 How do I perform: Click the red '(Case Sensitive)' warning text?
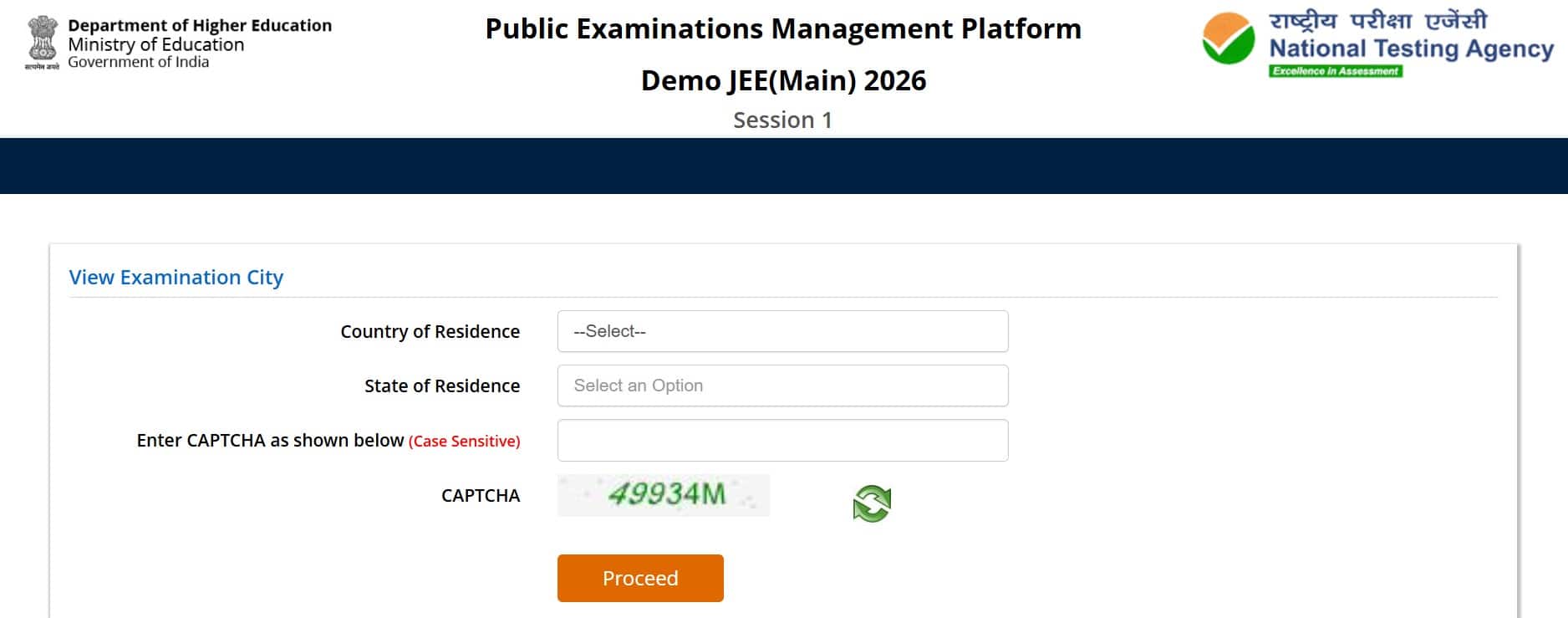pos(464,441)
